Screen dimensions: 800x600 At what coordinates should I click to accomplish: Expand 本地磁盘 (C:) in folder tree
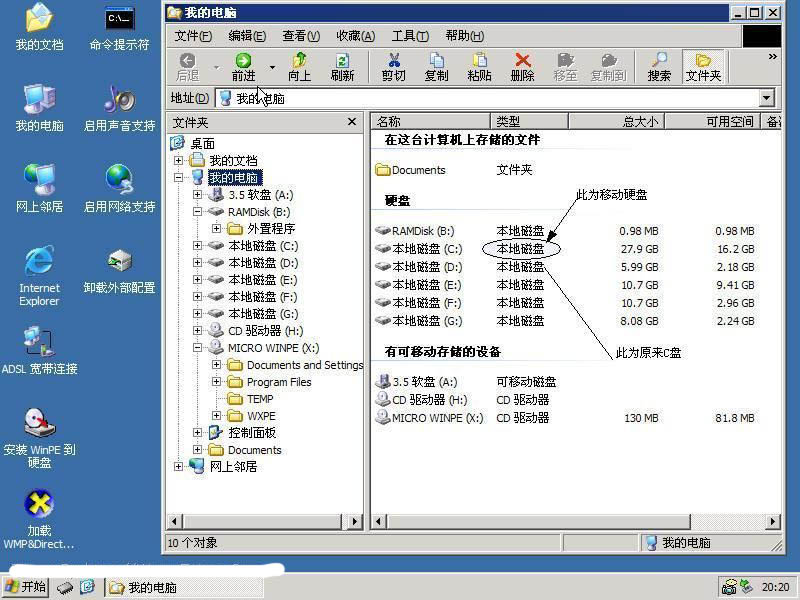coord(198,246)
